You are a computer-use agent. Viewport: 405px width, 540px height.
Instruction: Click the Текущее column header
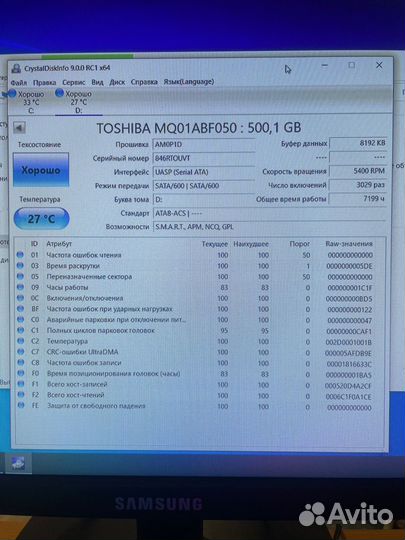tap(215, 244)
